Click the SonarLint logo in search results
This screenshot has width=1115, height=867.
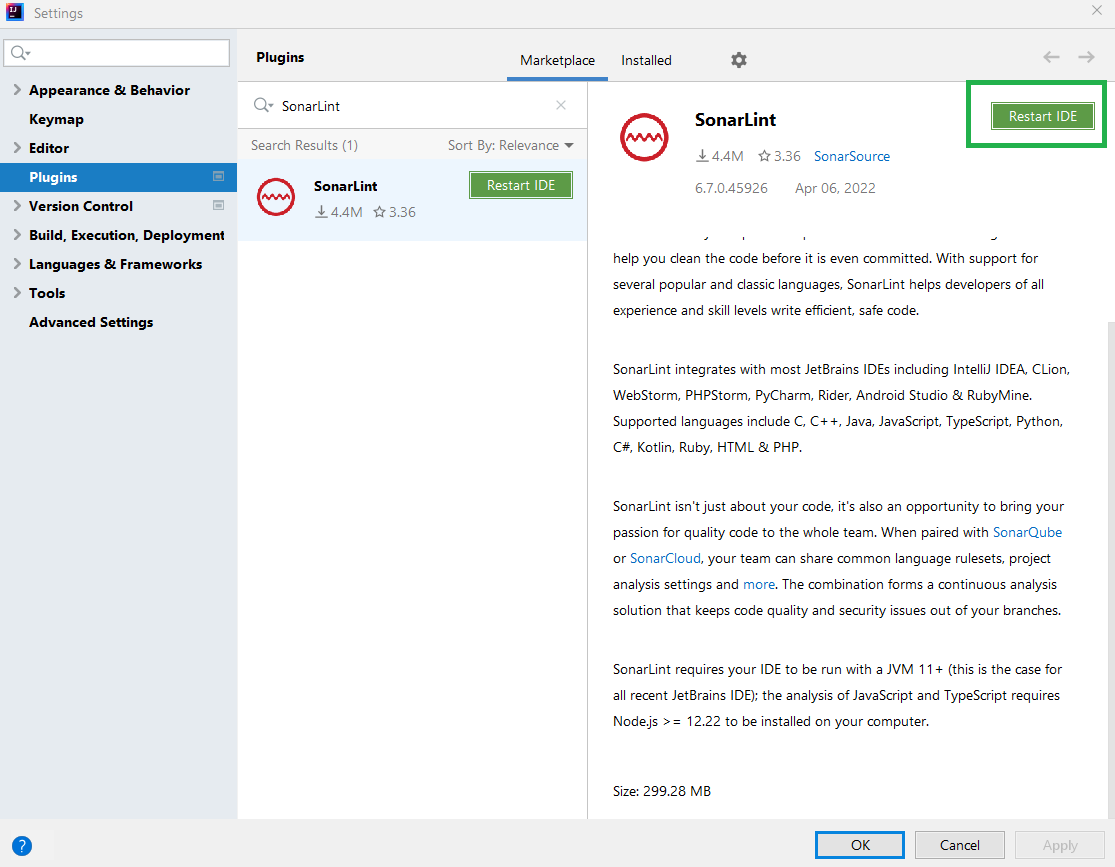(x=276, y=197)
